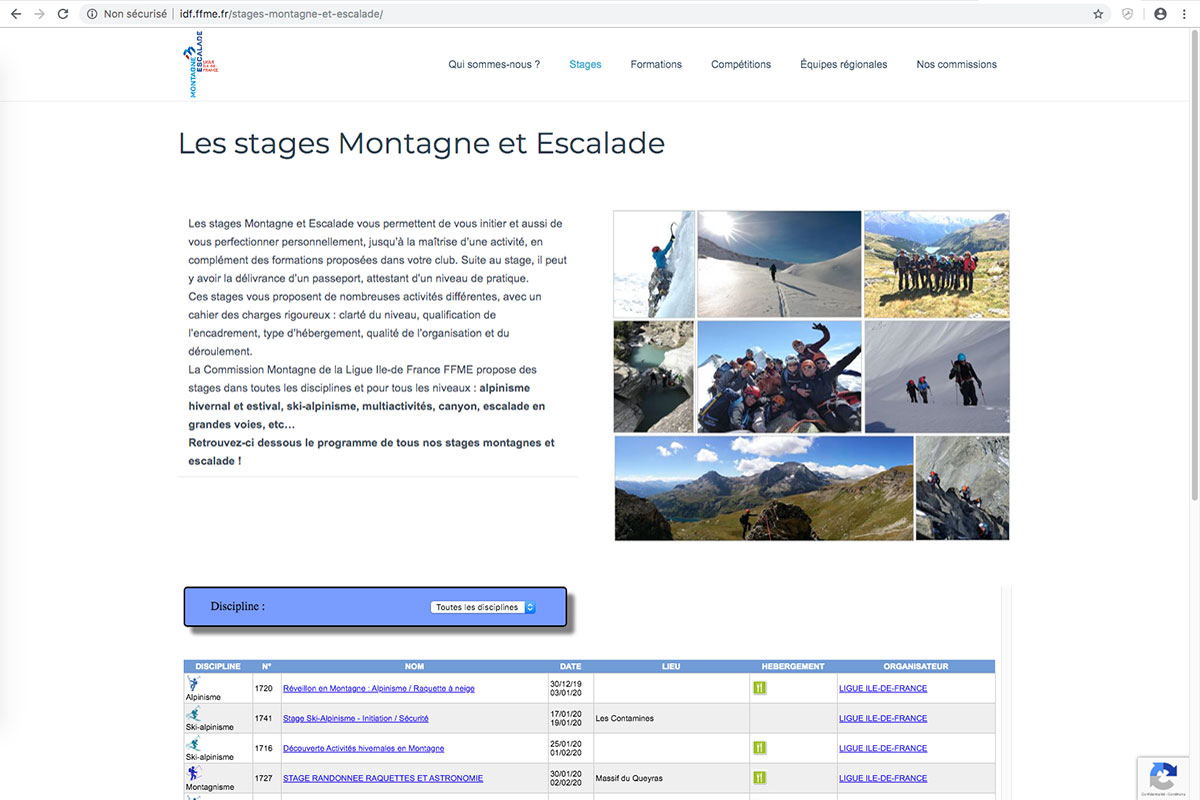This screenshot has height=800, width=1200.
Task: Click the reCAPTCHA badge icon
Action: (1162, 776)
